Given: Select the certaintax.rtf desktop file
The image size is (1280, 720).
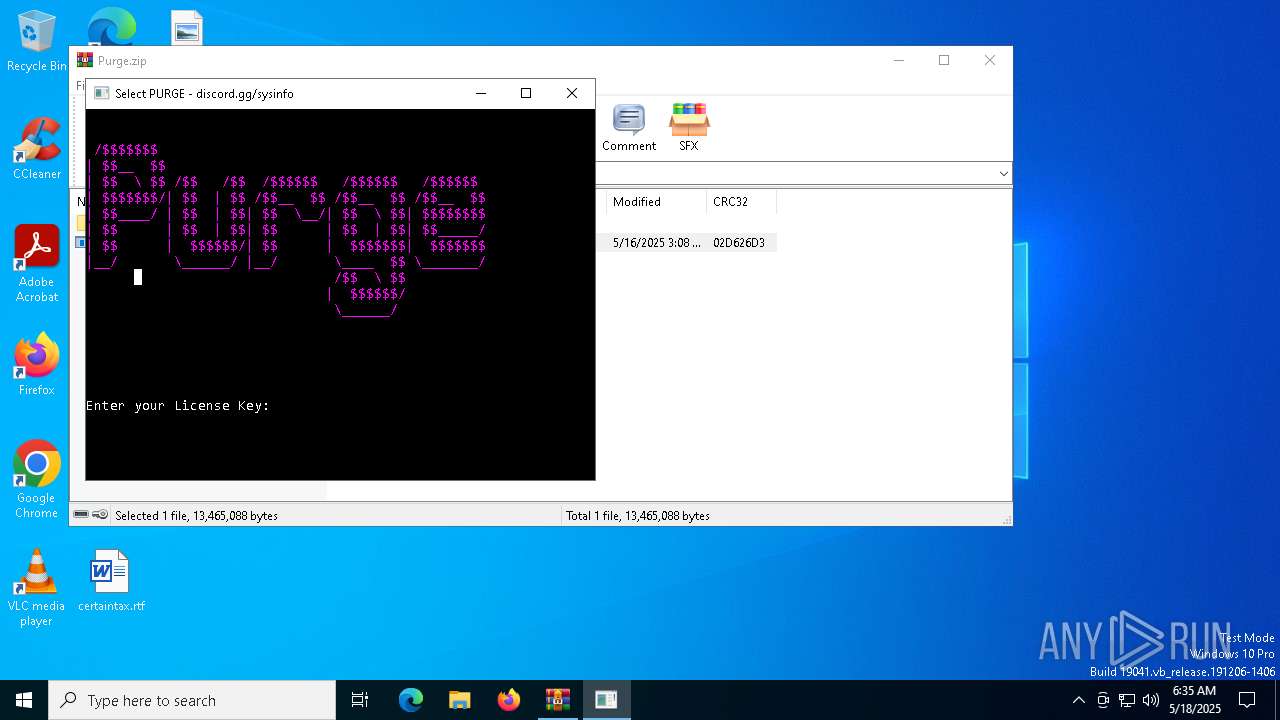Looking at the screenshot, I should point(111,580).
